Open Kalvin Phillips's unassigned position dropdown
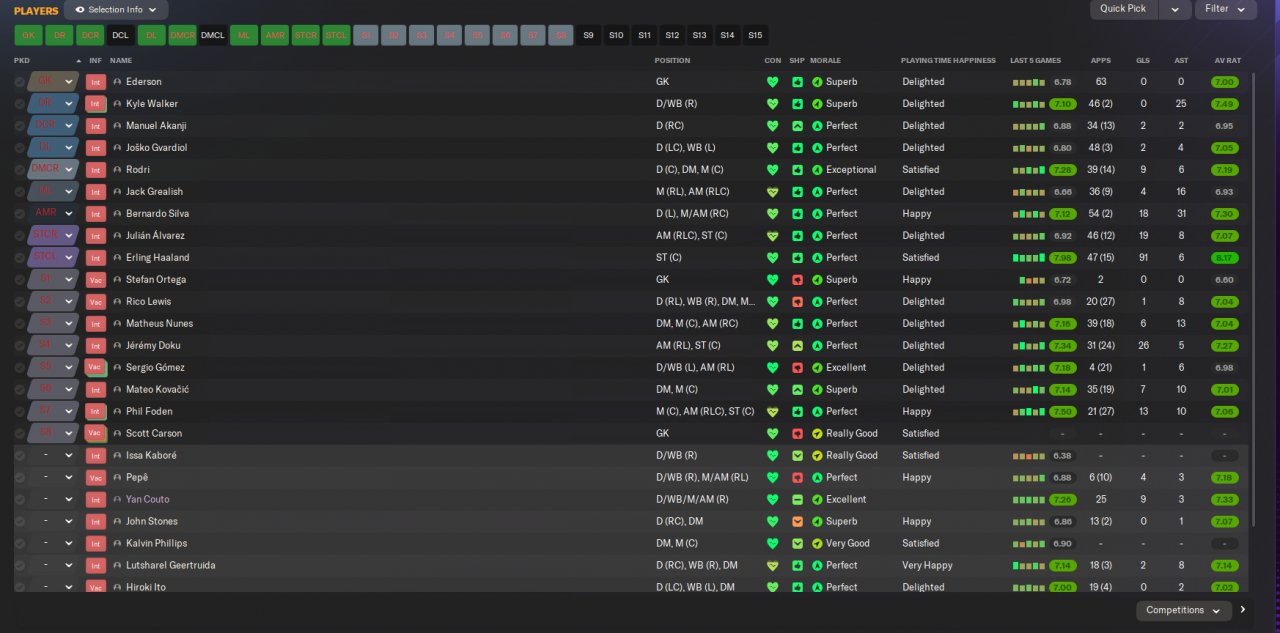Viewport: 1280px width, 633px height. tap(54, 544)
